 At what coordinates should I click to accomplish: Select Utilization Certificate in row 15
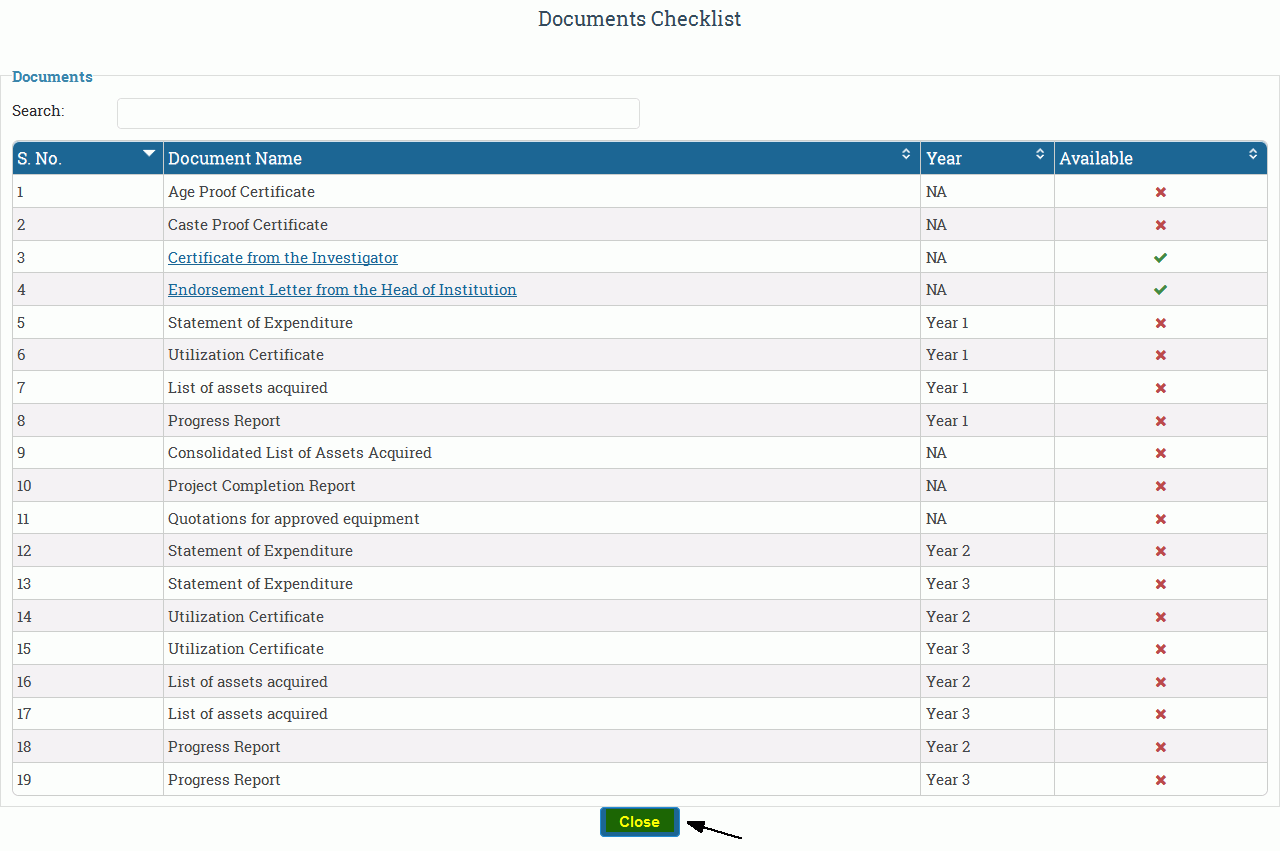[246, 649]
